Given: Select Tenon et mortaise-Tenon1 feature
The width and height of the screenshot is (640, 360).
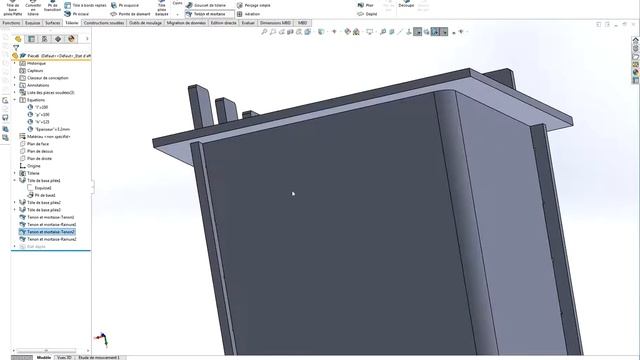Looking at the screenshot, I should point(51,217).
